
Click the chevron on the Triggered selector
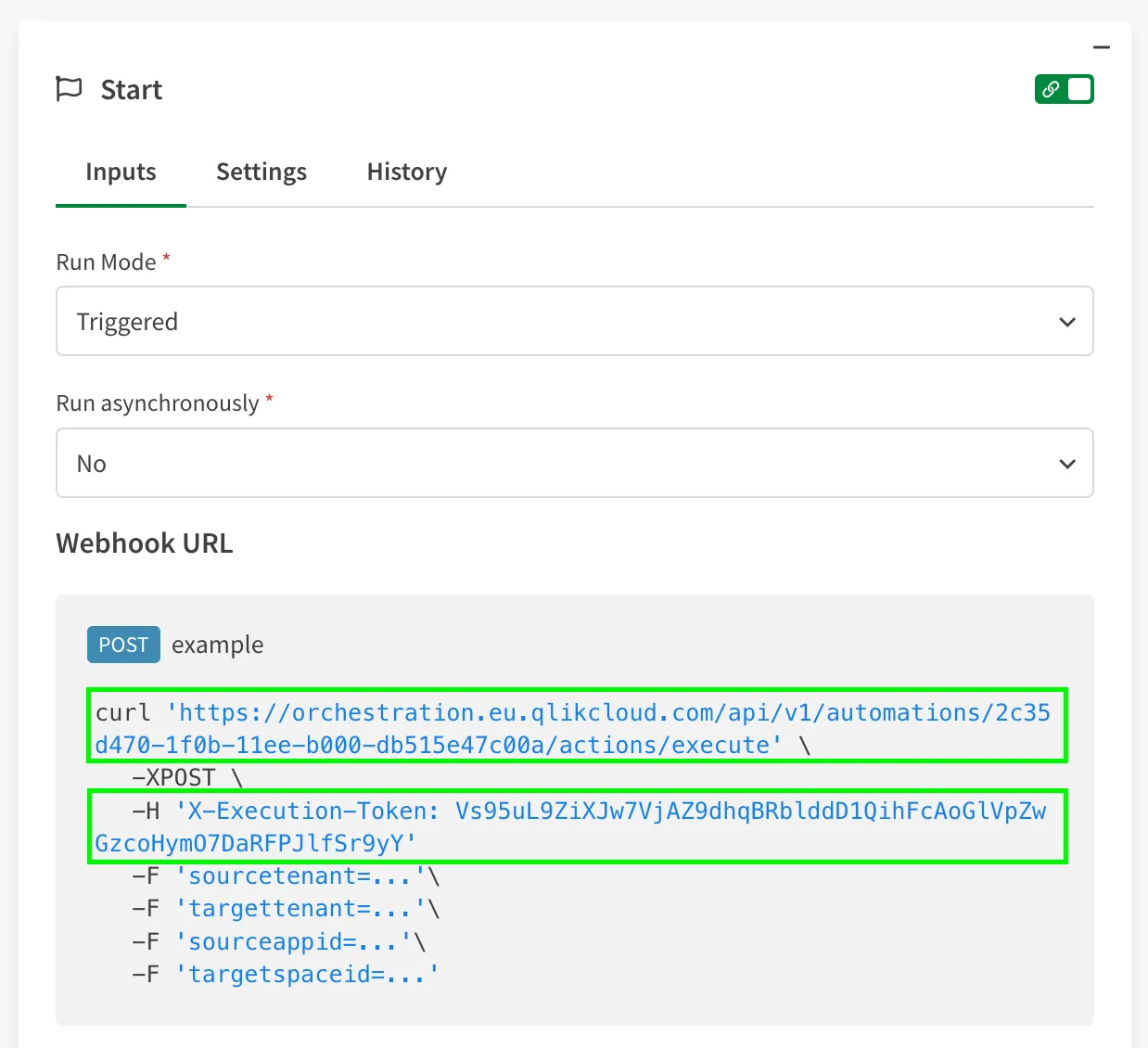(x=1067, y=321)
